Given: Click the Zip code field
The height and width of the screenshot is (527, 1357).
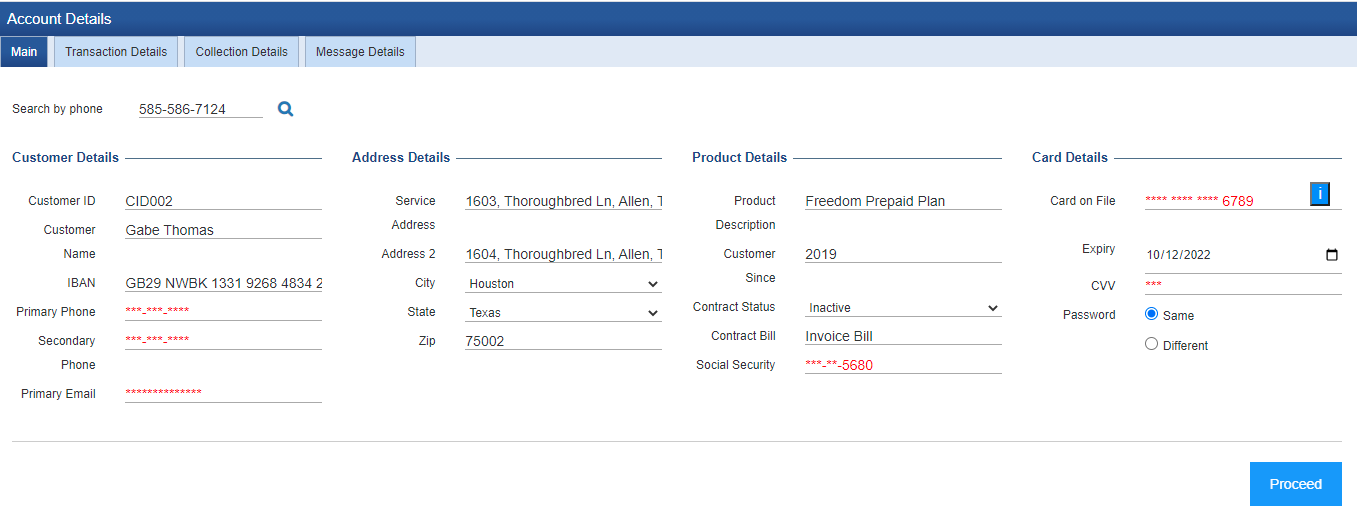Looking at the screenshot, I should (563, 341).
